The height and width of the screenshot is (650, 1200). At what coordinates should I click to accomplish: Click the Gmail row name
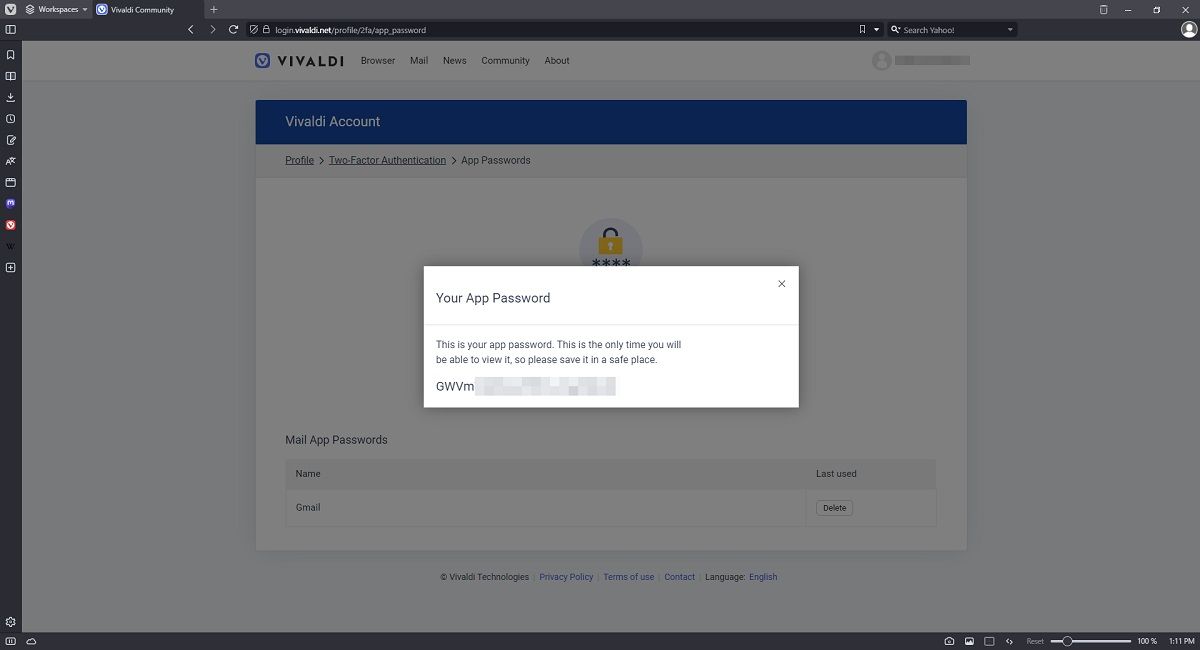pos(308,508)
